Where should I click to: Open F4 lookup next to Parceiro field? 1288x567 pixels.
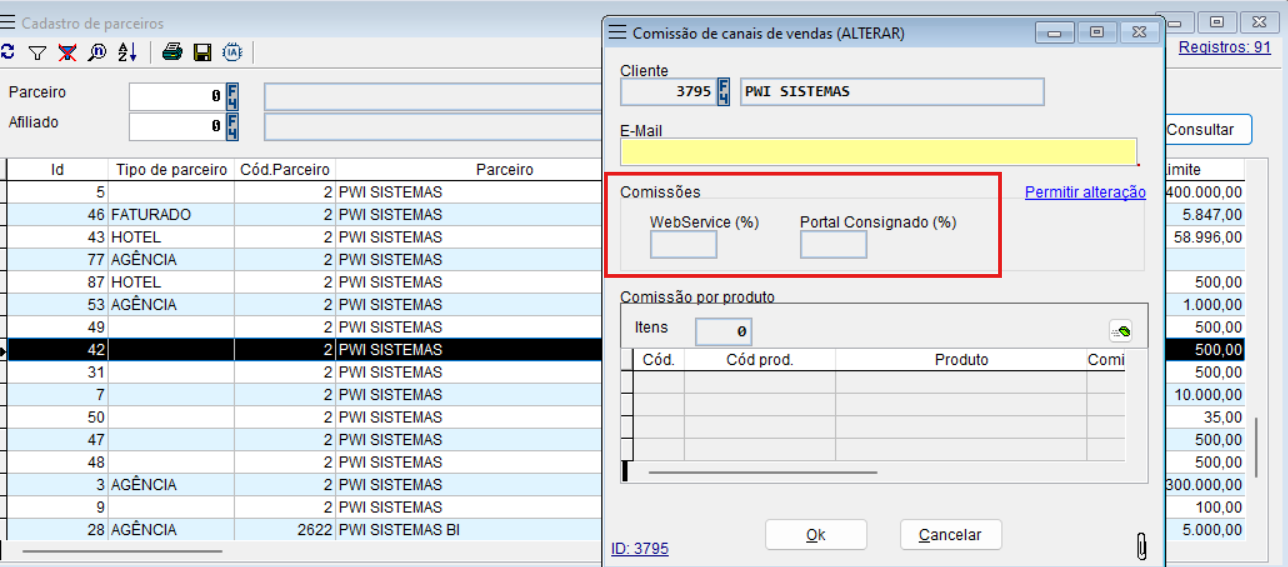(x=232, y=97)
